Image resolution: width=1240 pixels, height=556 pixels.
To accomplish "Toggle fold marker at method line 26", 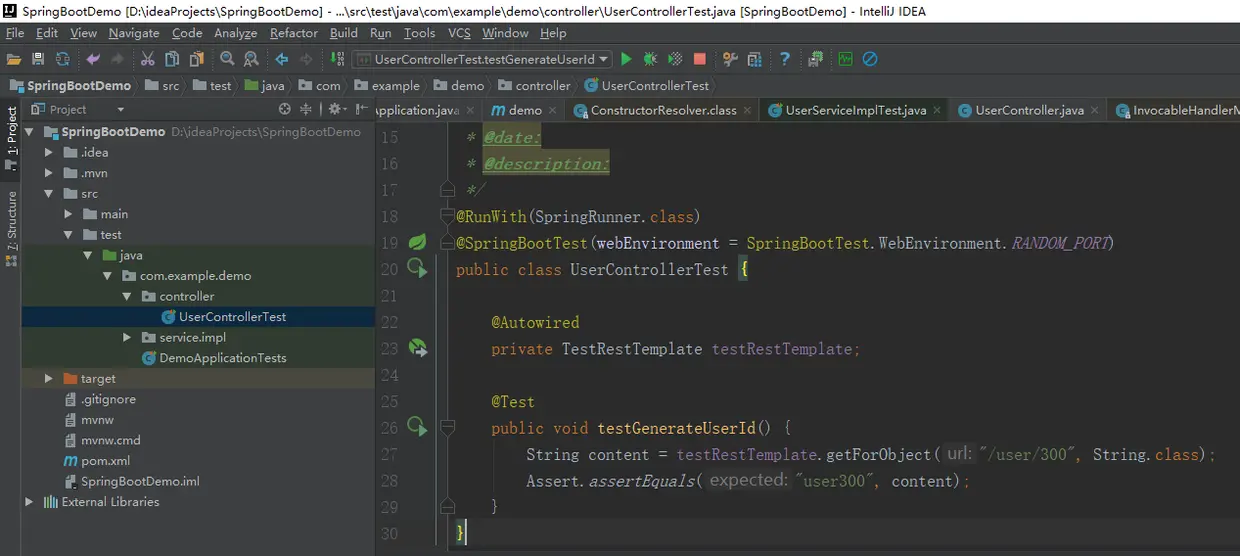I will tap(447, 428).
